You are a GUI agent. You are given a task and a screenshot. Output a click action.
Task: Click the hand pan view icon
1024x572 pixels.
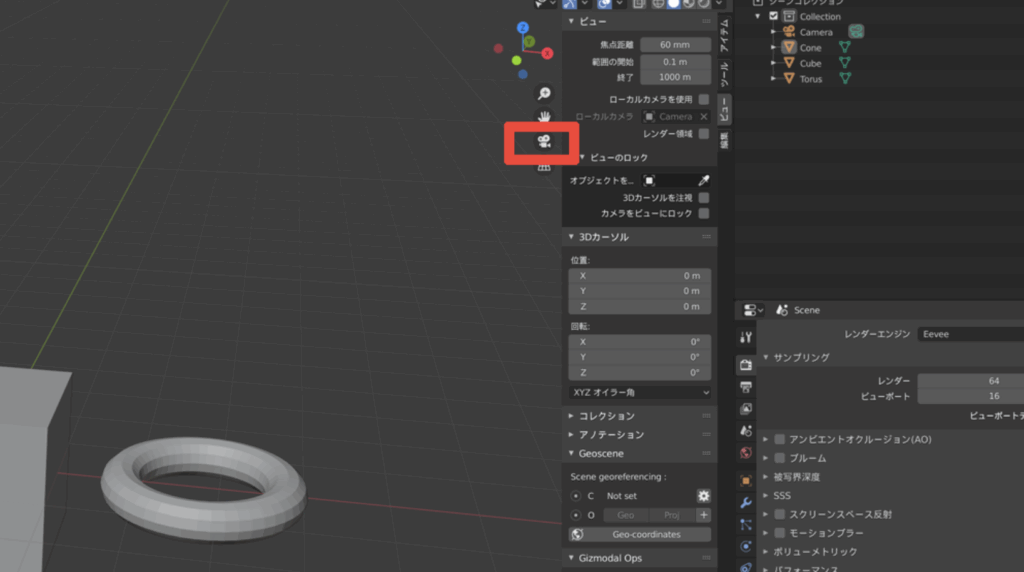click(544, 115)
